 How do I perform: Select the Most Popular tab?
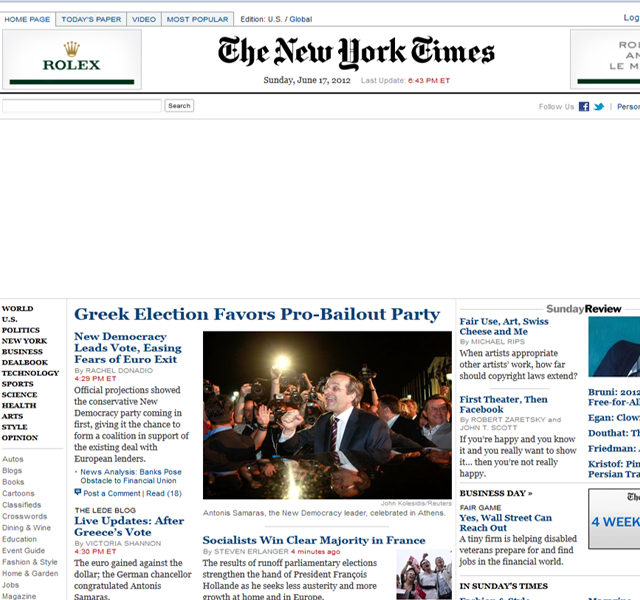[x=198, y=19]
